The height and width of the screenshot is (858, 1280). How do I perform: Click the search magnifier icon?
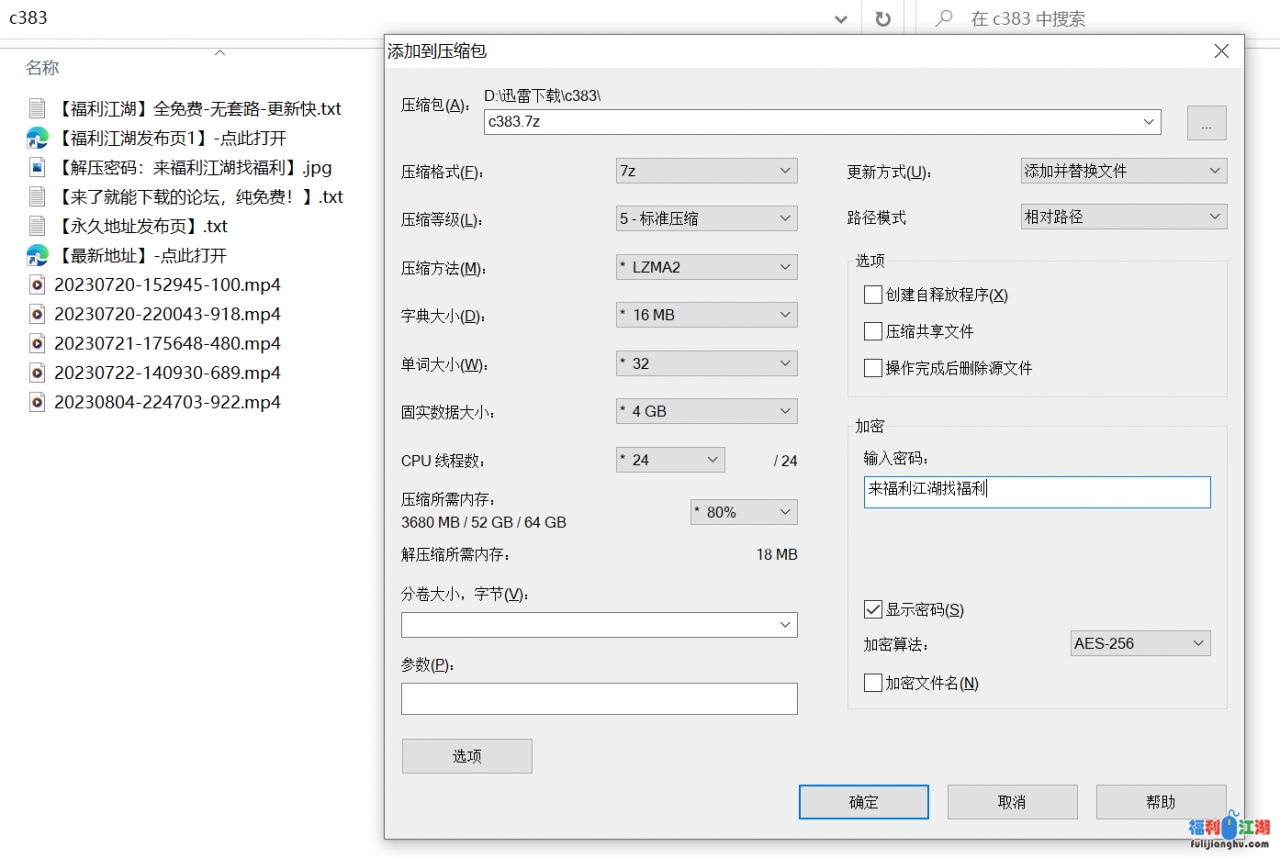point(943,19)
